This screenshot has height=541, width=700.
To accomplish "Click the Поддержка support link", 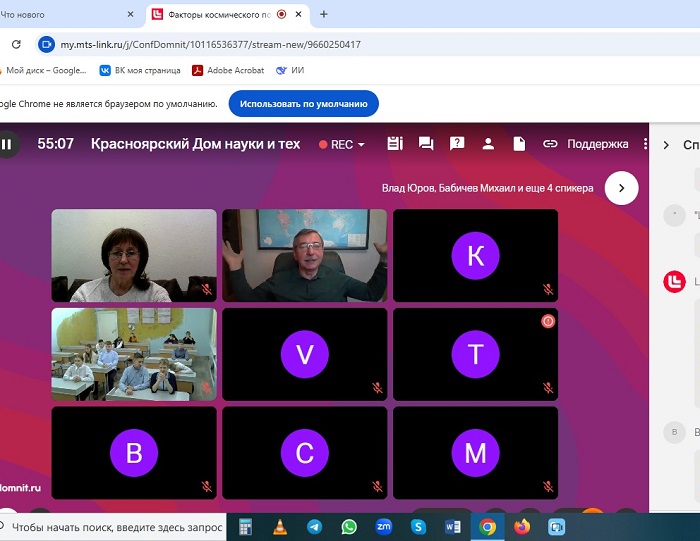I will (597, 144).
